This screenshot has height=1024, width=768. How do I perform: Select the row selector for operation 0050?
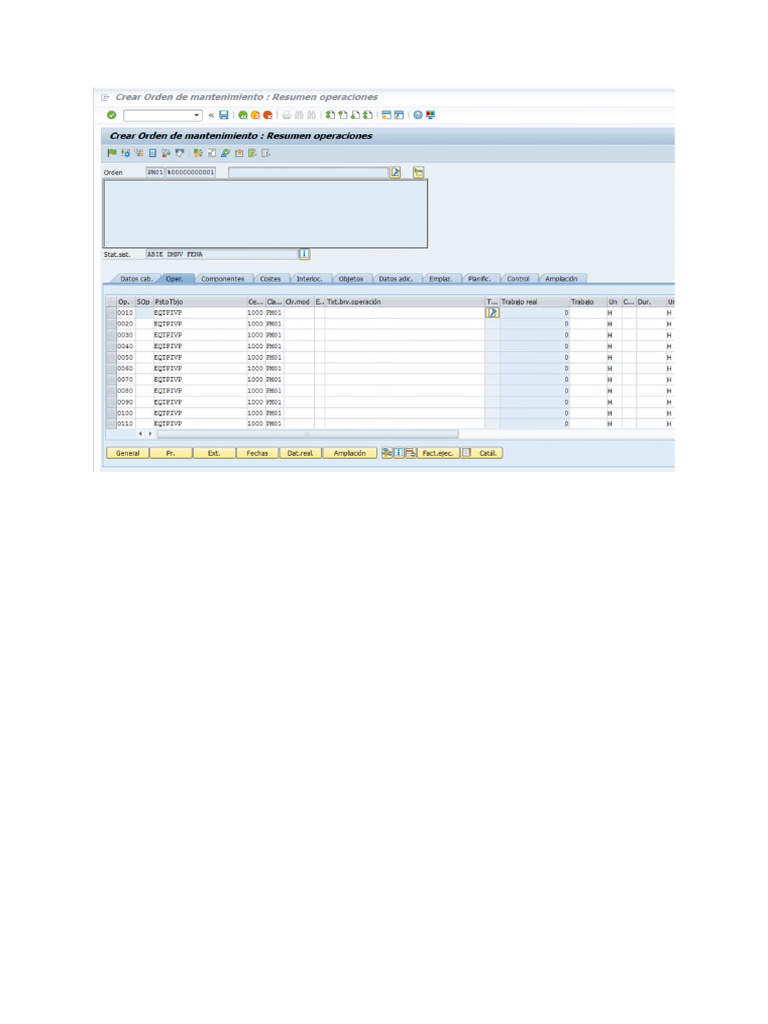111,357
